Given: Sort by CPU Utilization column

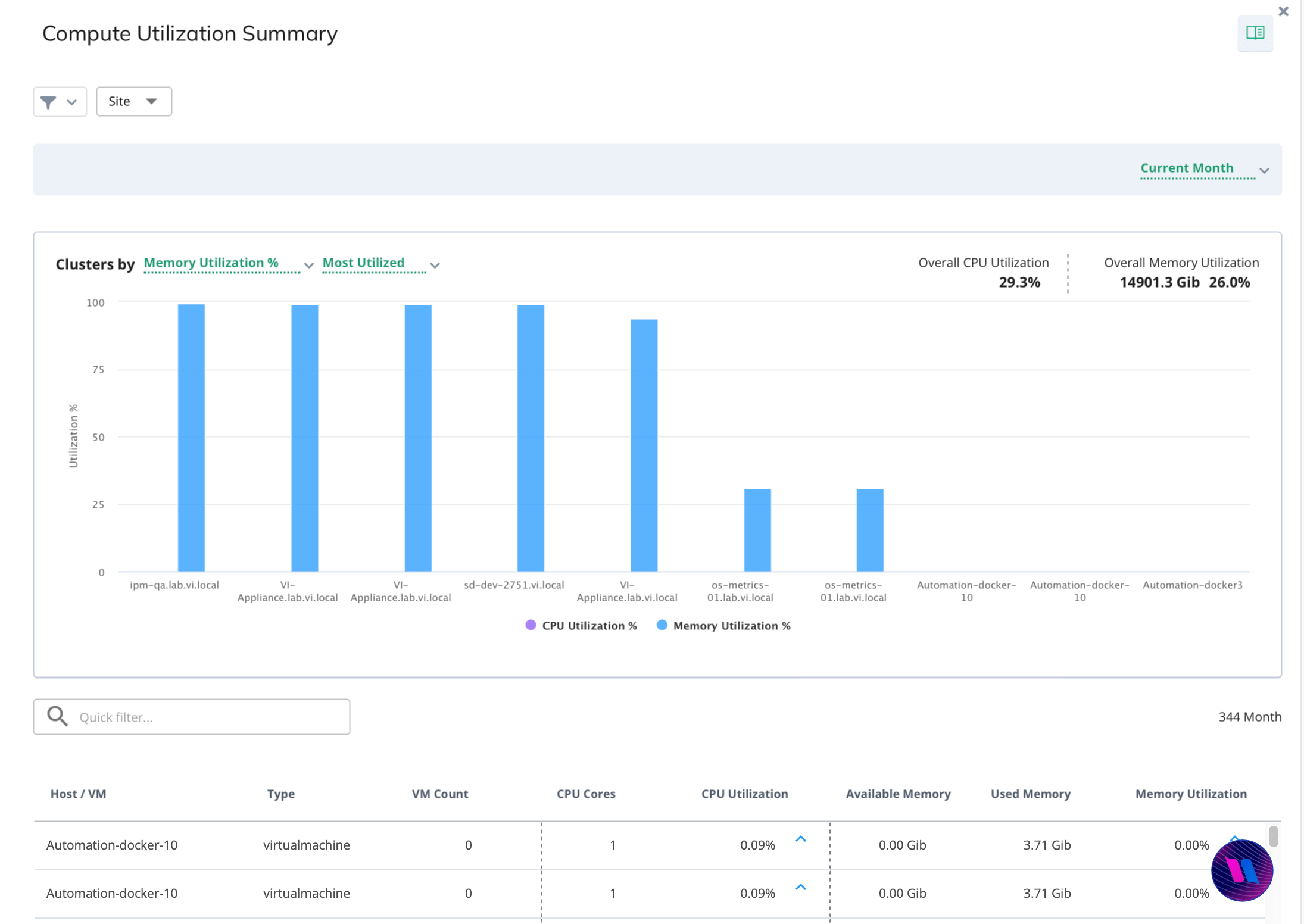Looking at the screenshot, I should pos(744,794).
